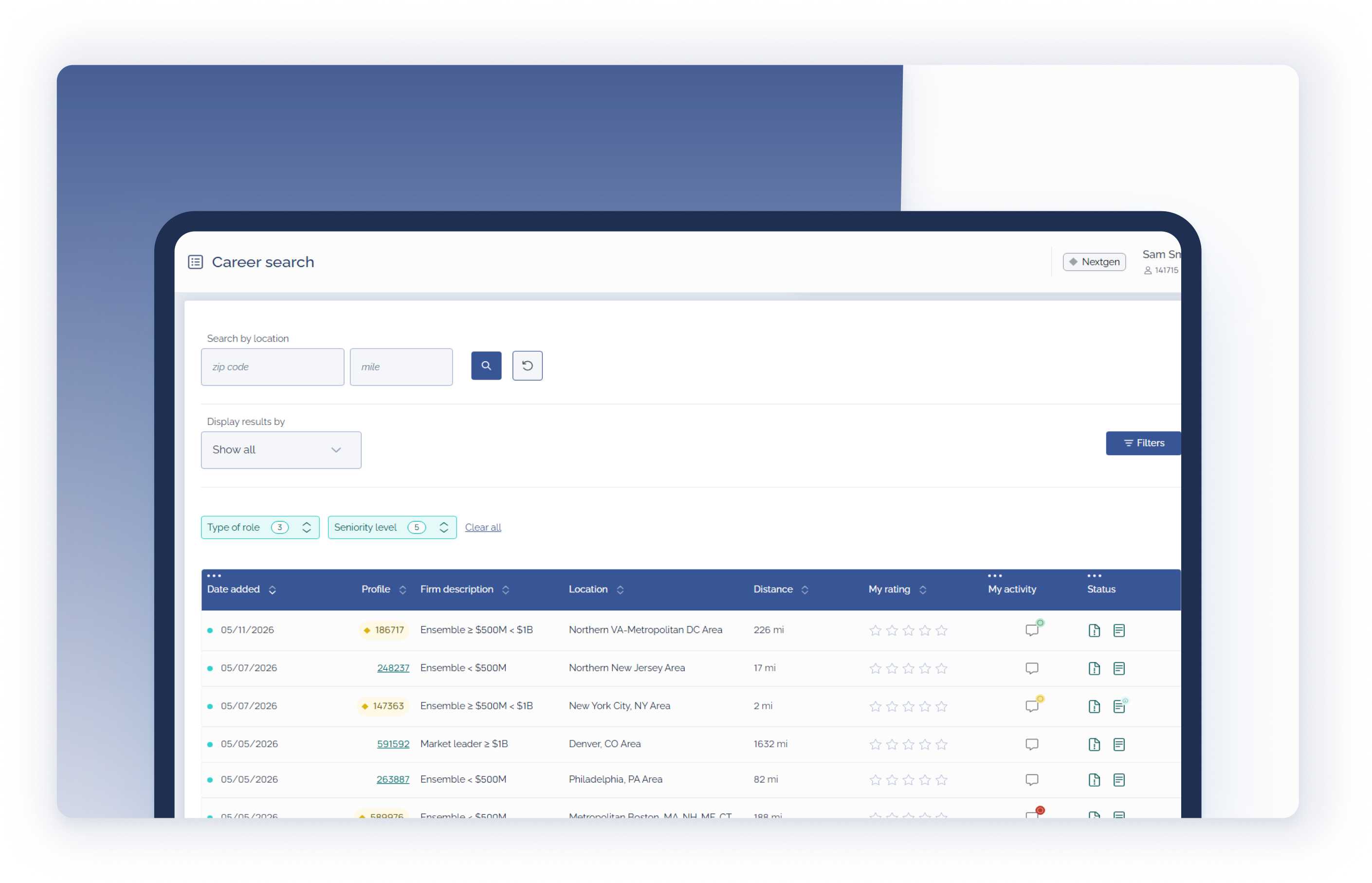The image size is (1372, 883).
Task: Click the Nextgen badge button
Action: point(1094,262)
